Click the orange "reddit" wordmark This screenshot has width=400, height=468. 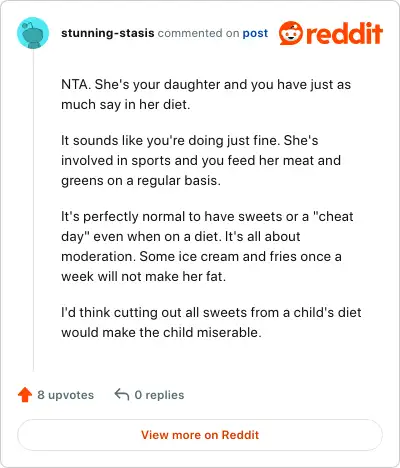coord(344,33)
